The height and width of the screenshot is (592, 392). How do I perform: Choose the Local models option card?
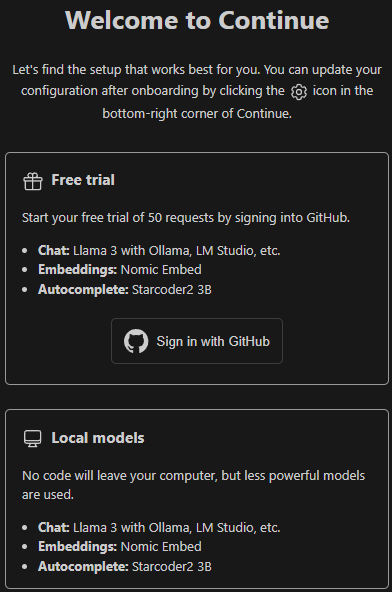(x=197, y=499)
